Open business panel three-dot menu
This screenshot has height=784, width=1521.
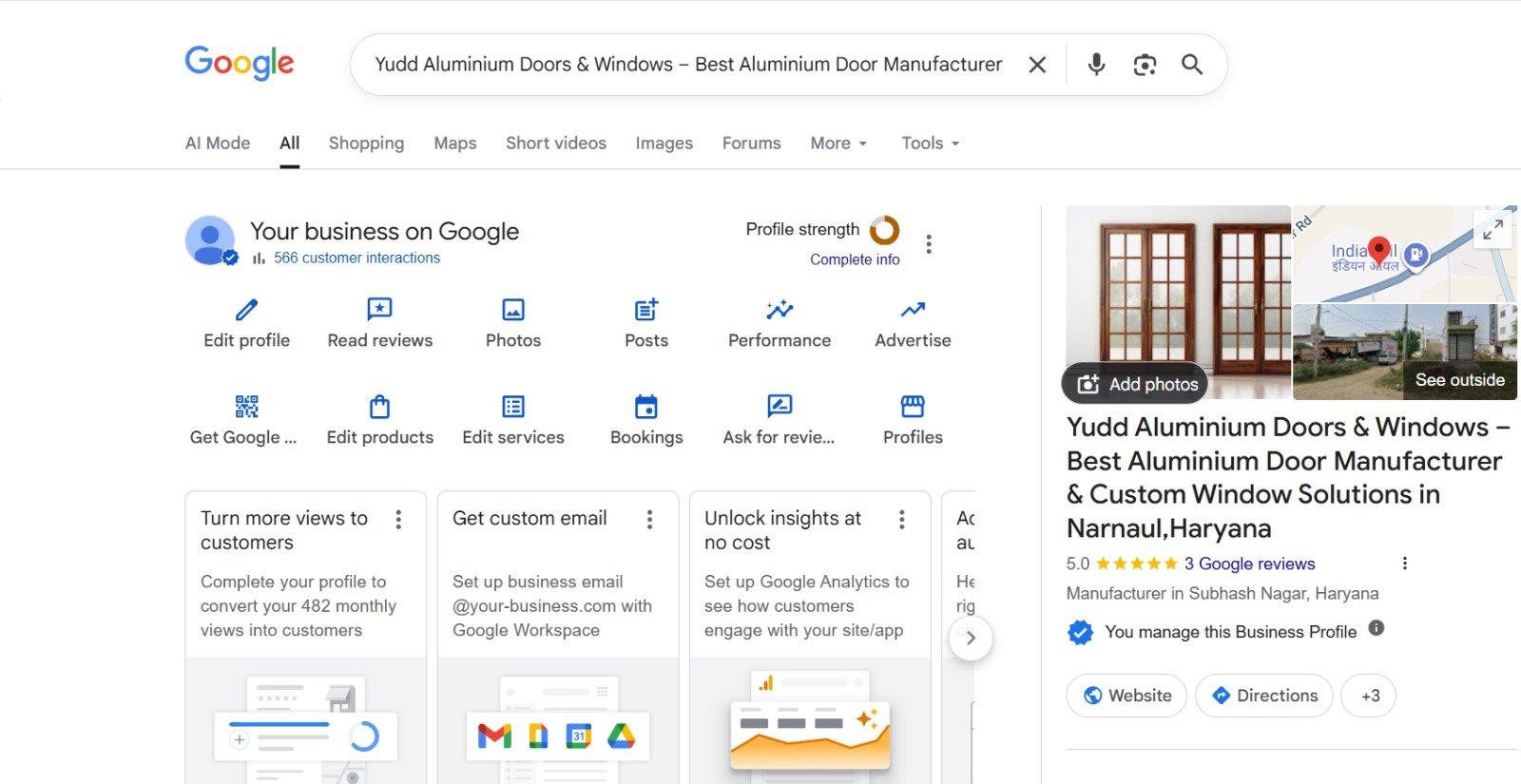coord(929,243)
